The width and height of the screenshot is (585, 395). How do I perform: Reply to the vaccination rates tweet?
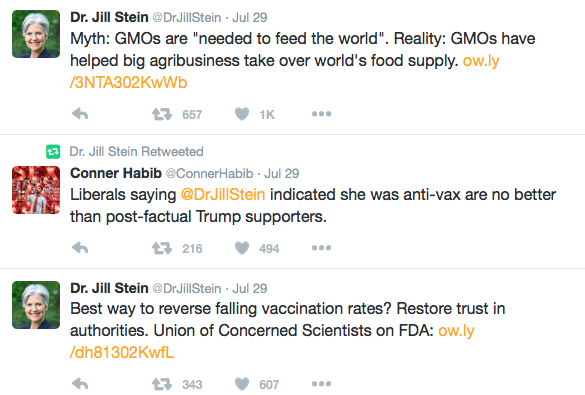[x=80, y=383]
